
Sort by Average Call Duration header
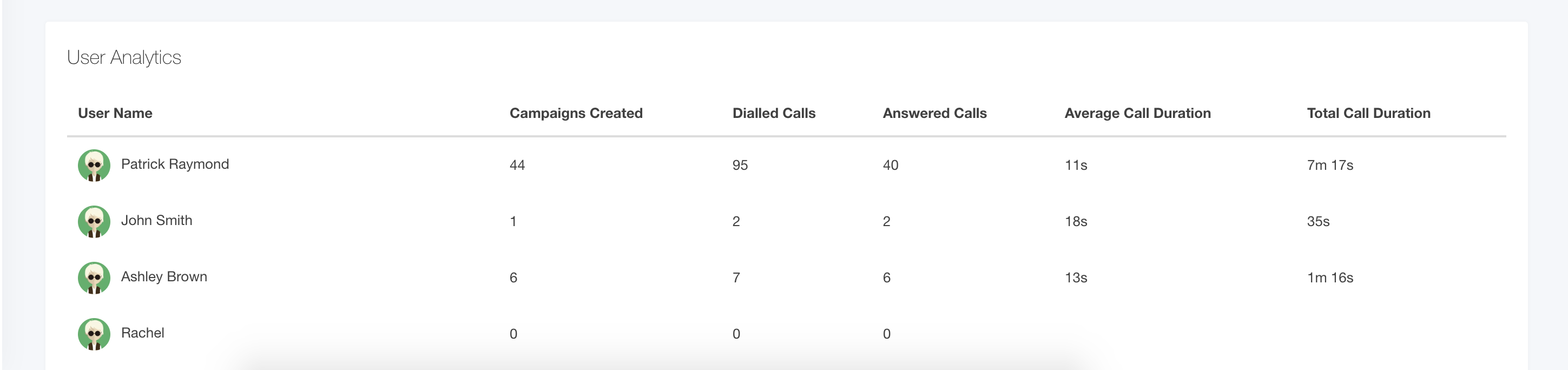click(x=1137, y=113)
